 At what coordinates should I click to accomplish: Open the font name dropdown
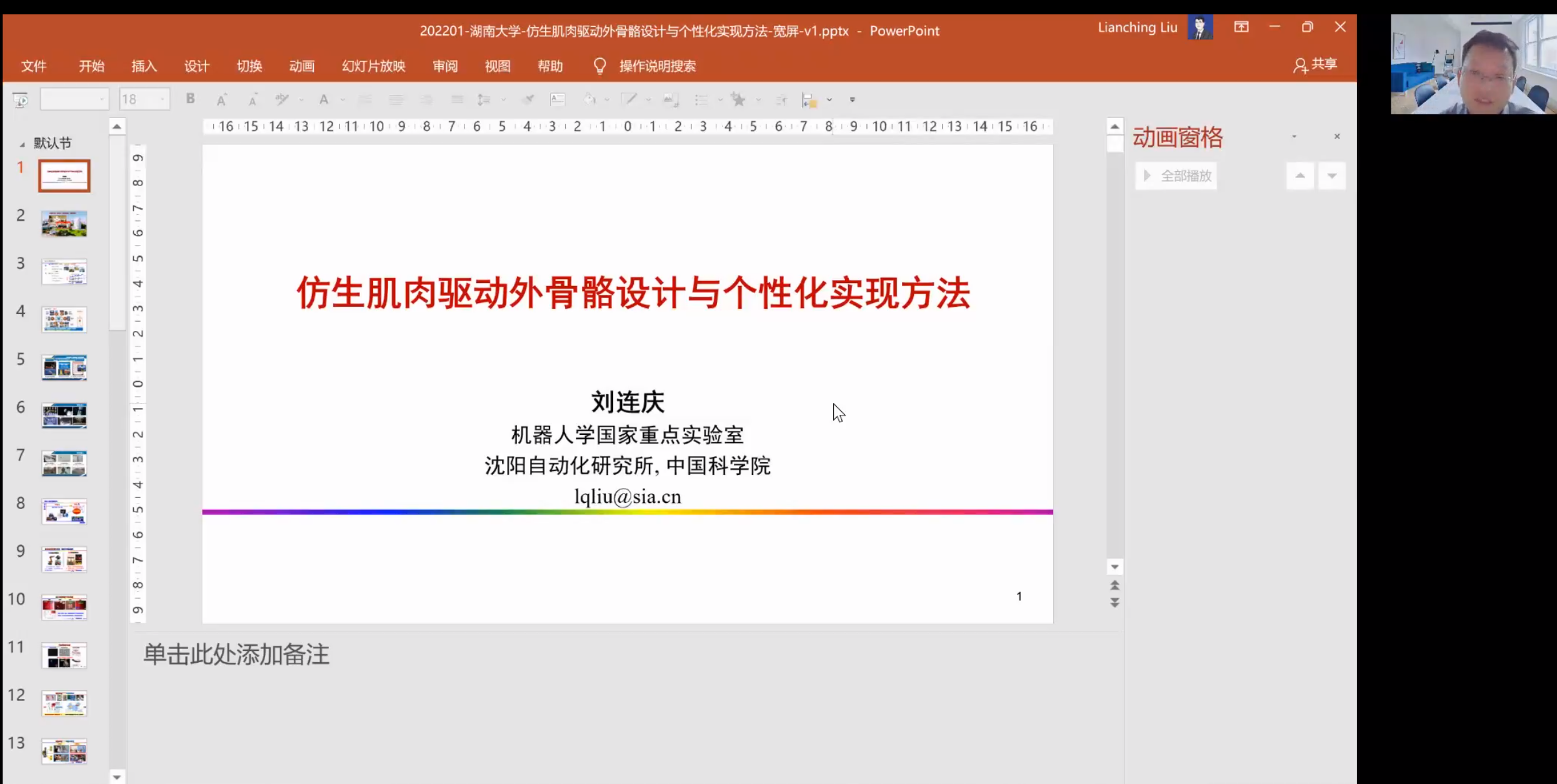(101, 99)
